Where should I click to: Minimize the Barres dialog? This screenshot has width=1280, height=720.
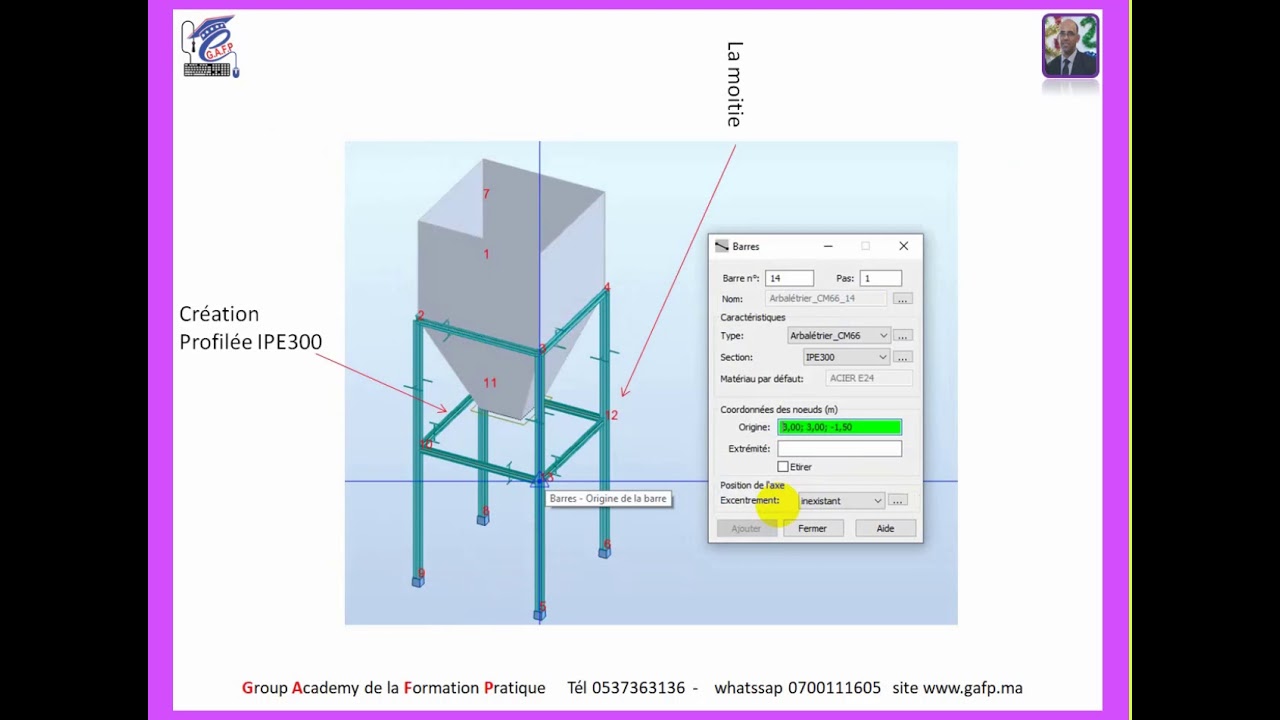pyautogui.click(x=828, y=246)
